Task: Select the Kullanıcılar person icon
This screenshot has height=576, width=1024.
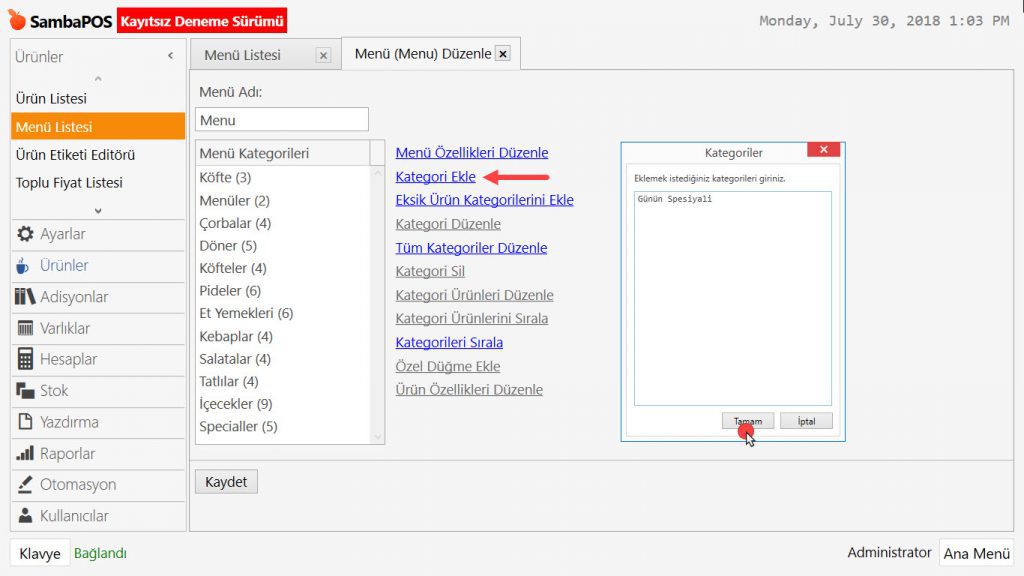Action: pyautogui.click(x=25, y=516)
